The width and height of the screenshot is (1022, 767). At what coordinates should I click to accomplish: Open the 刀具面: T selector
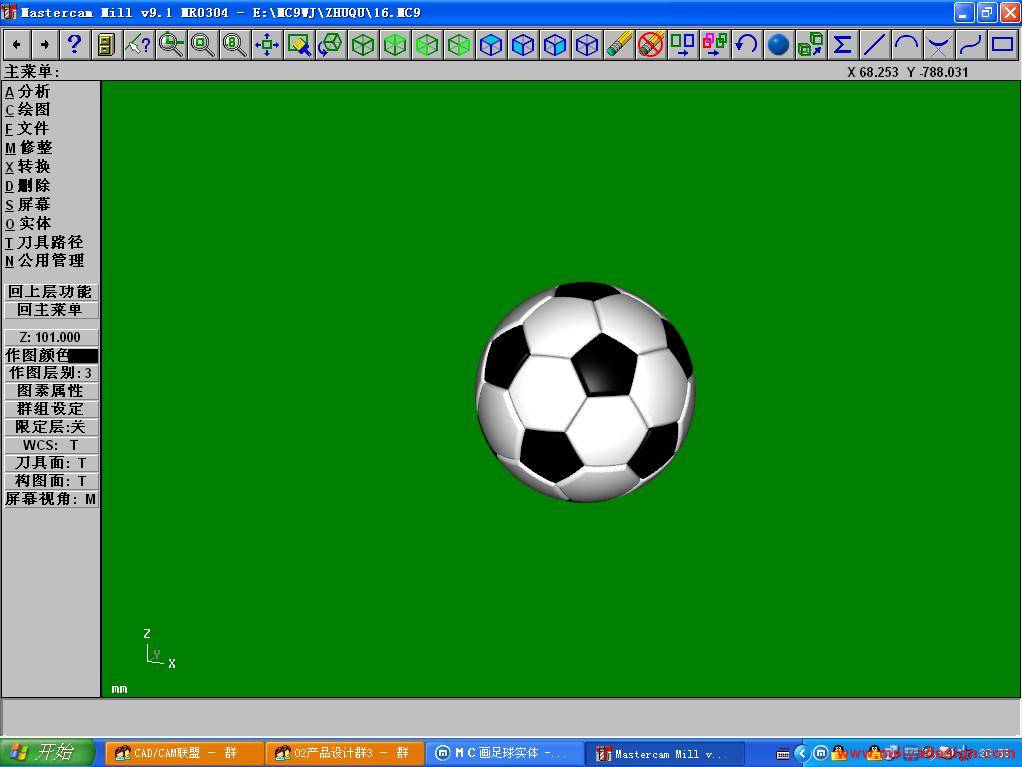tap(51, 463)
